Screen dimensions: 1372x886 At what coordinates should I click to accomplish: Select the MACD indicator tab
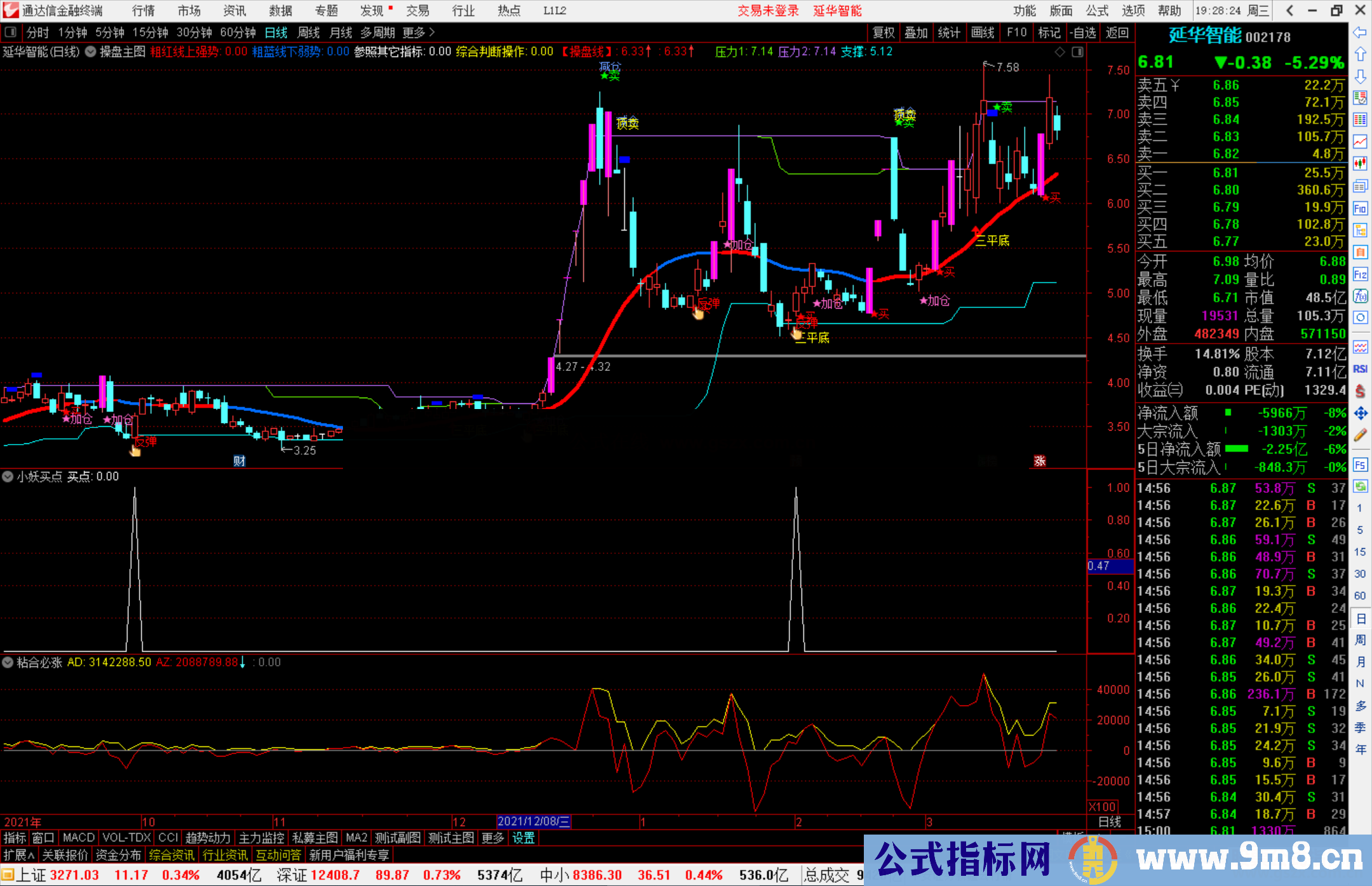[x=78, y=838]
